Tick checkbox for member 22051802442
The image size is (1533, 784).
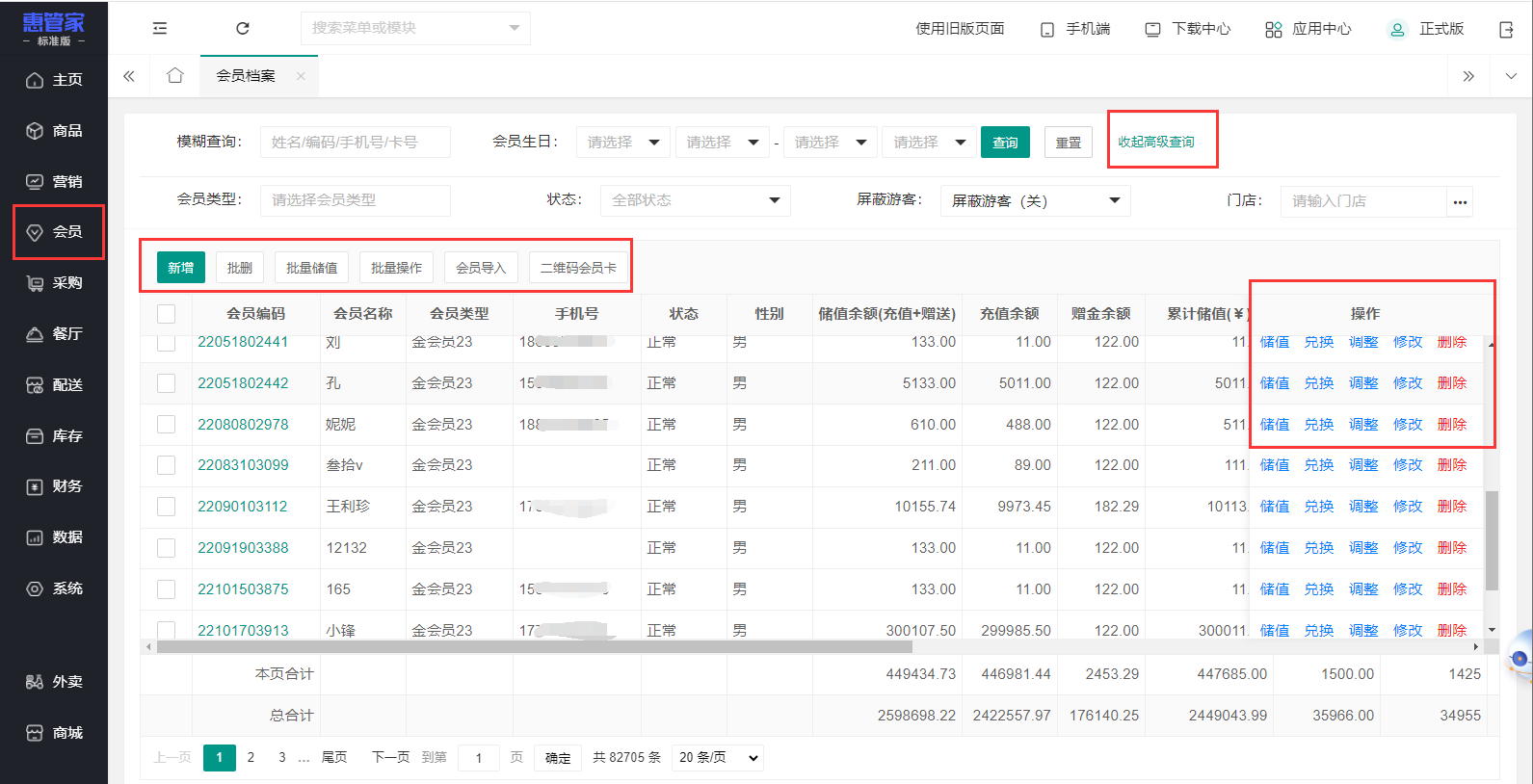coord(167,383)
